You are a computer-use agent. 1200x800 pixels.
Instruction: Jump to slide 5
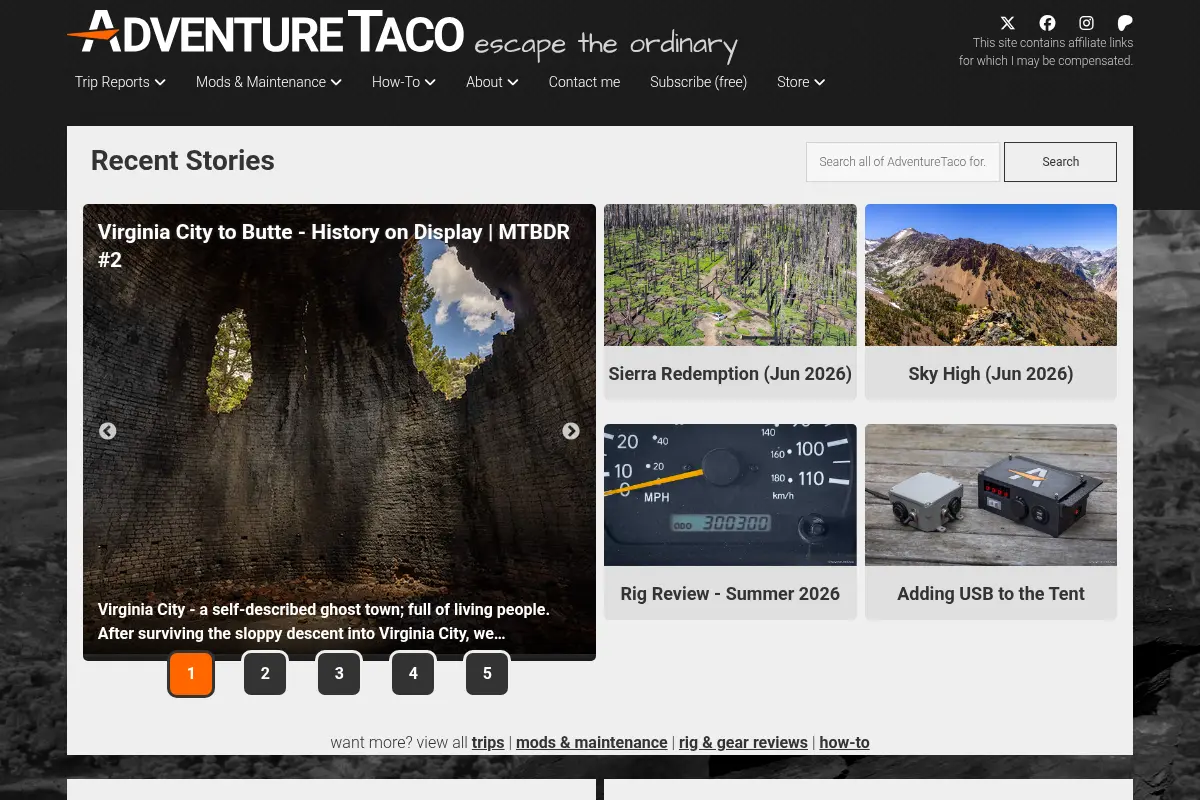tap(487, 674)
